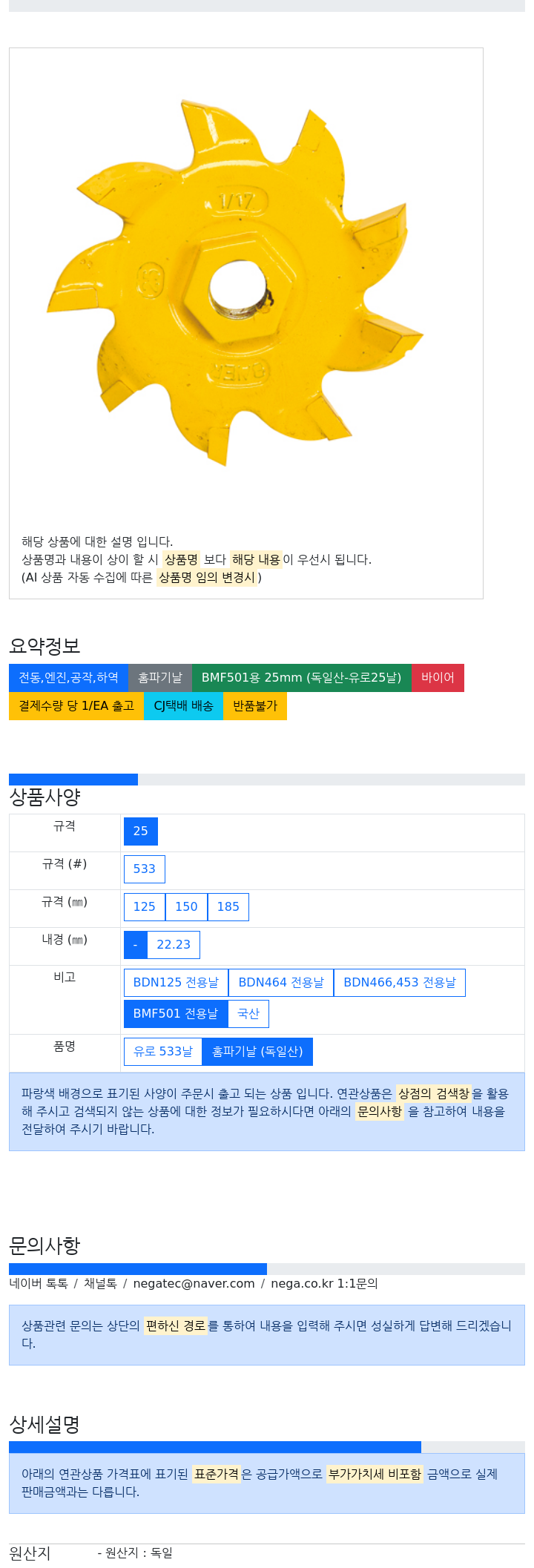
Task: Select the 150 mm size option
Action: coord(186,907)
